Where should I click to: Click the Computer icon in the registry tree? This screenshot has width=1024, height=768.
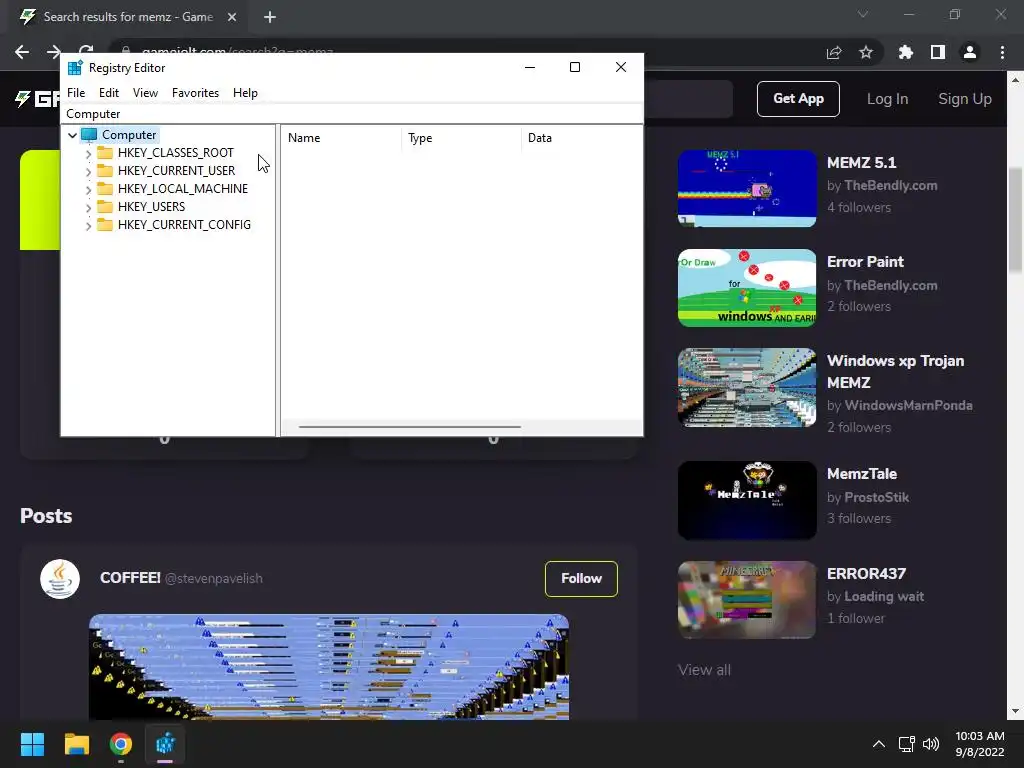coord(89,135)
